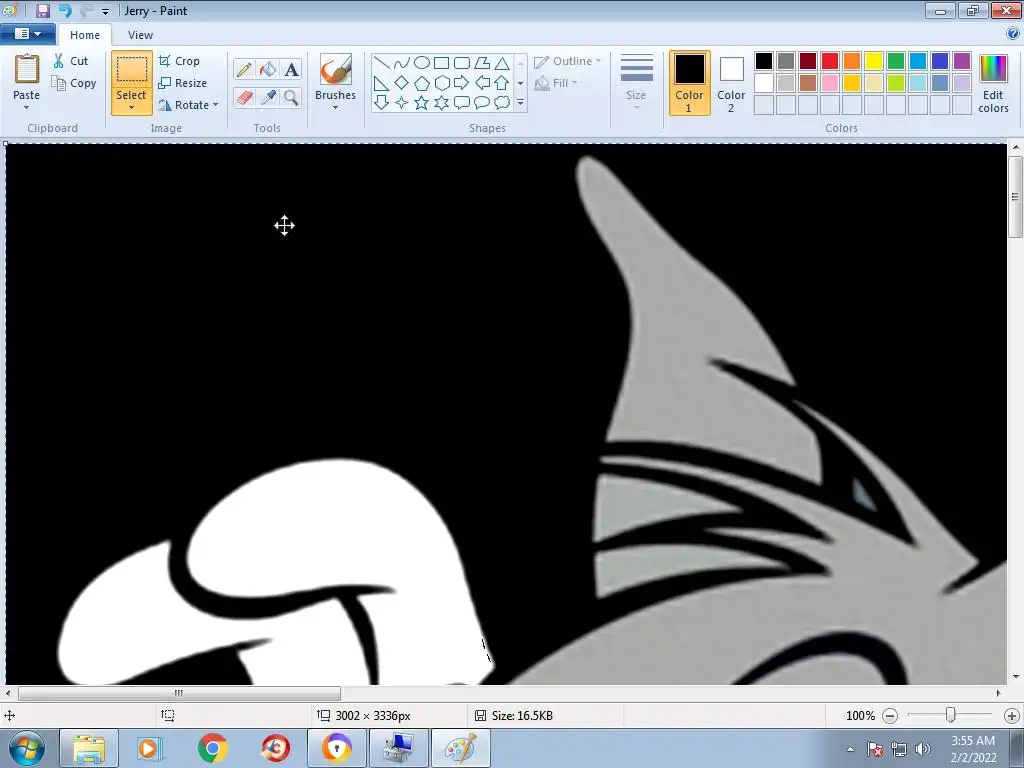The image size is (1024, 768).
Task: Click the zoom out minus button
Action: (890, 716)
